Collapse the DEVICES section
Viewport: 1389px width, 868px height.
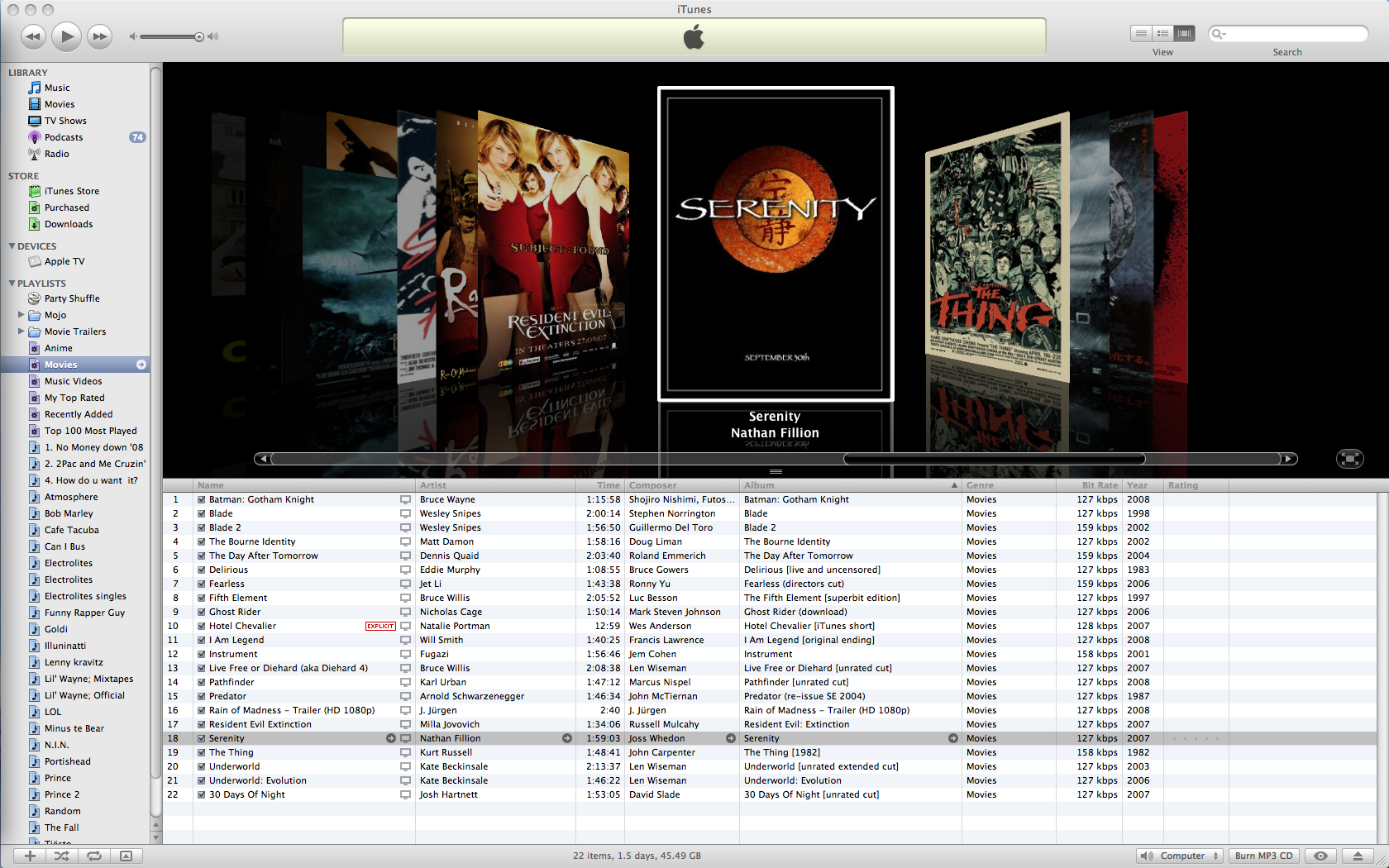[12, 246]
